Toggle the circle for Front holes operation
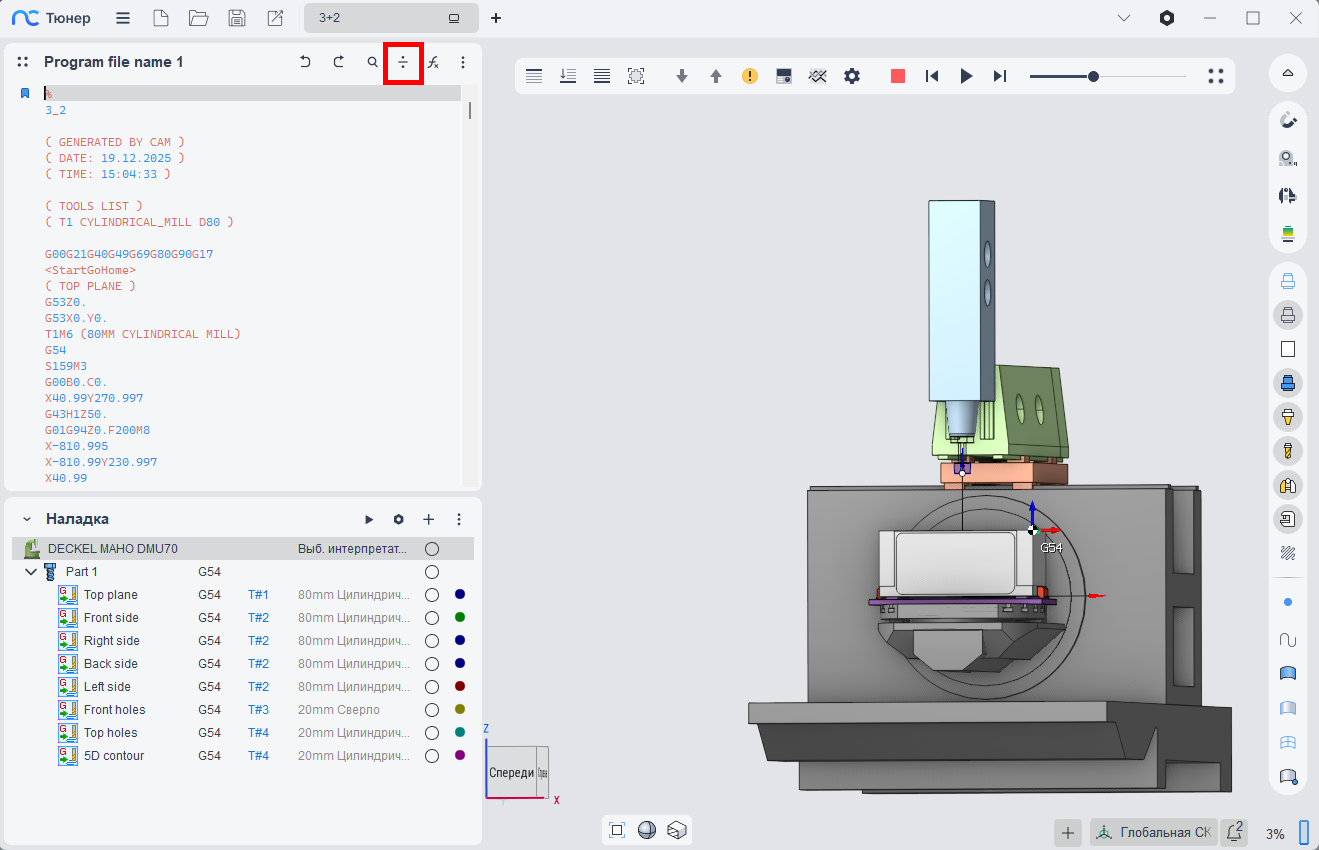This screenshot has width=1319, height=850. pyautogui.click(x=432, y=710)
